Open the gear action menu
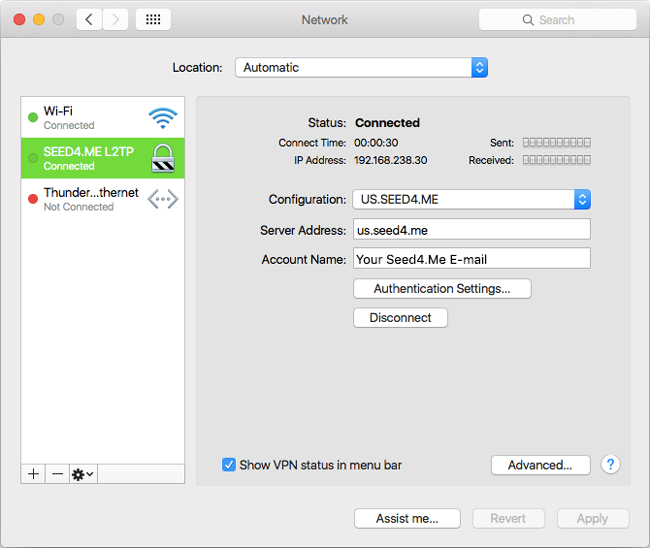The height and width of the screenshot is (548, 650). pos(82,474)
